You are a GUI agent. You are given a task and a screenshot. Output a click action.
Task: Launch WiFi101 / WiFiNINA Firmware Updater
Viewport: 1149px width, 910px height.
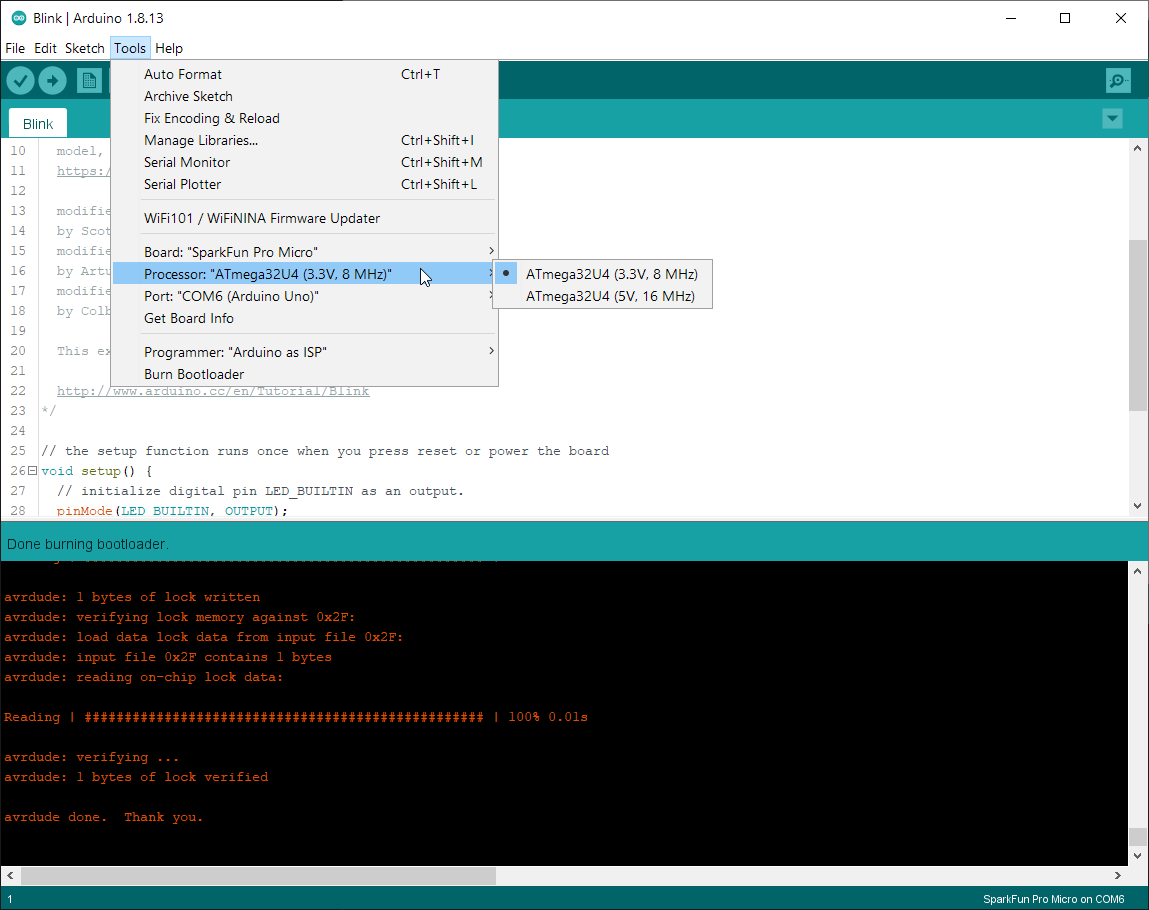click(305, 218)
